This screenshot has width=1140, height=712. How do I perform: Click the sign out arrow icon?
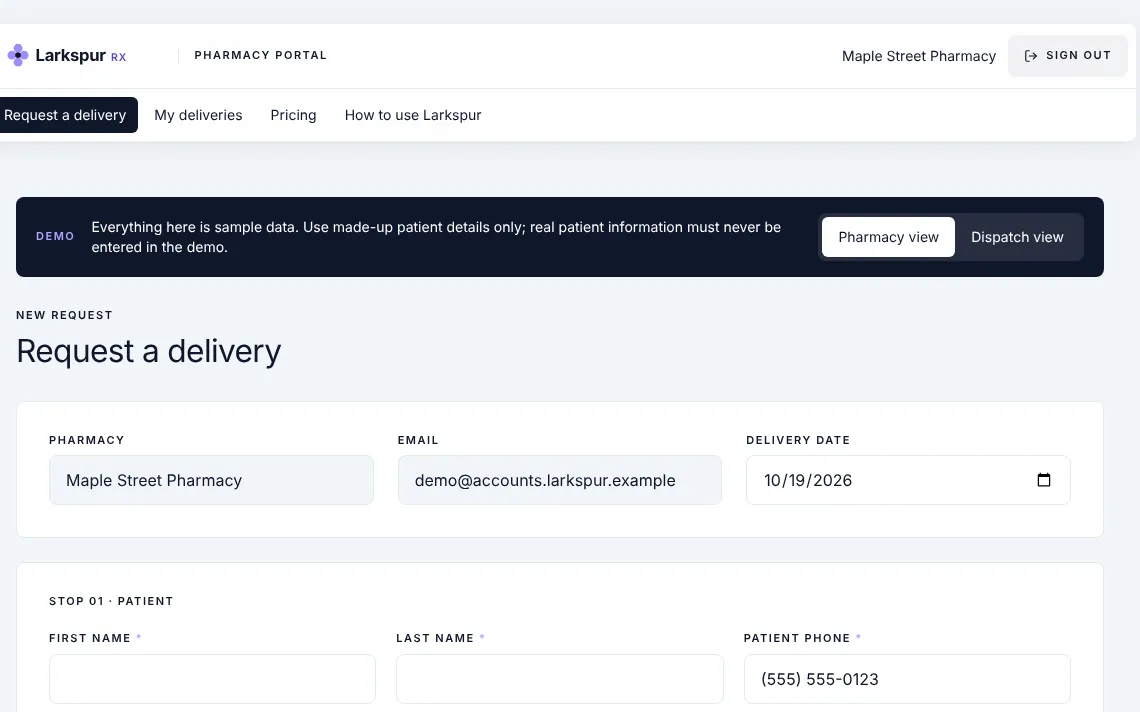click(1030, 56)
